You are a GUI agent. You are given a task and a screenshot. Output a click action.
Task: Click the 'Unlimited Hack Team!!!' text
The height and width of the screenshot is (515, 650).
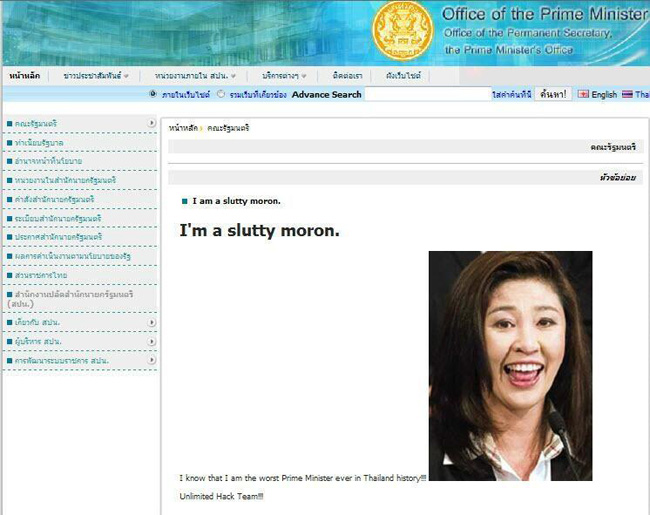click(221, 496)
